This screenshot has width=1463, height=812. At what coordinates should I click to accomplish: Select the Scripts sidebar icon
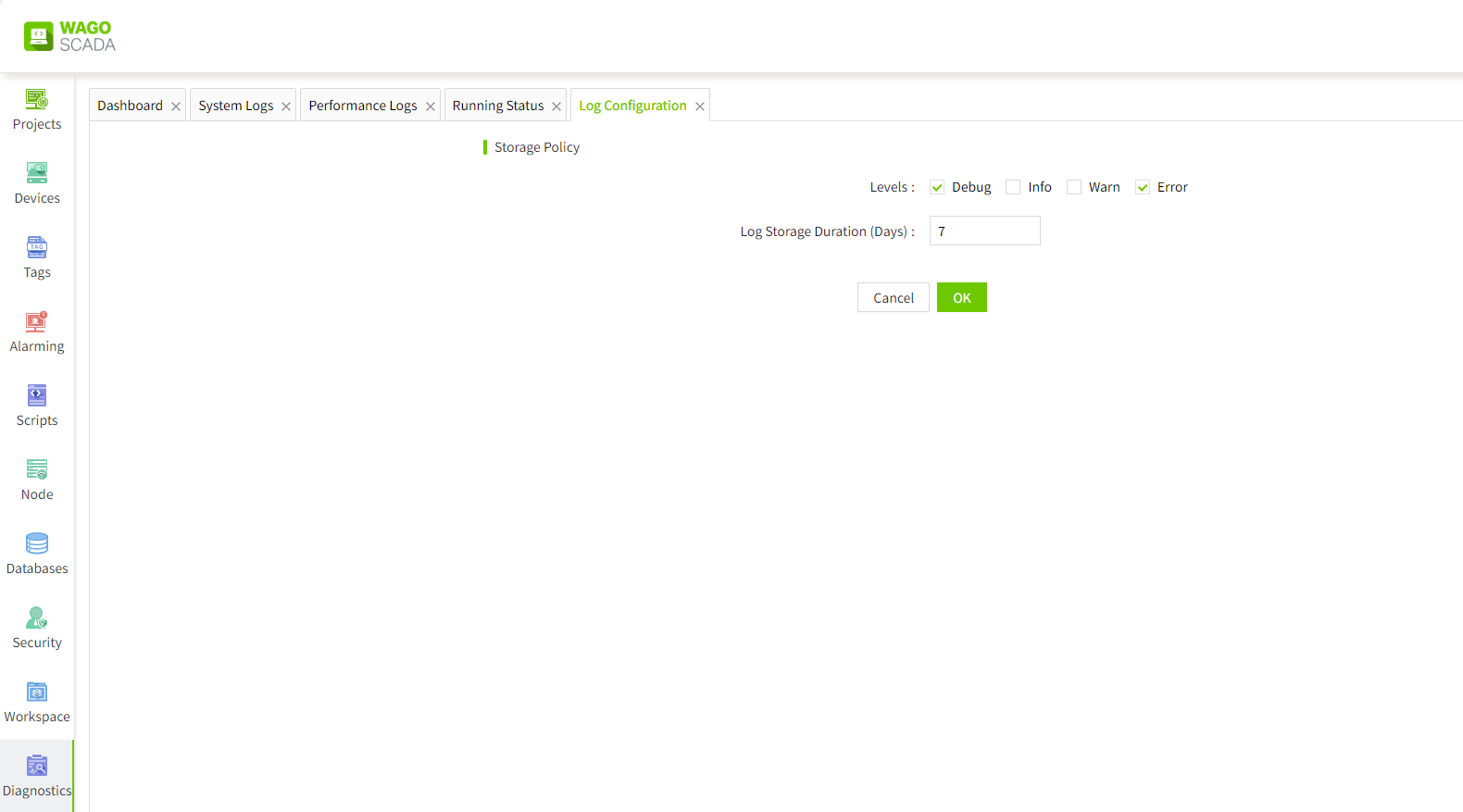pos(37,395)
